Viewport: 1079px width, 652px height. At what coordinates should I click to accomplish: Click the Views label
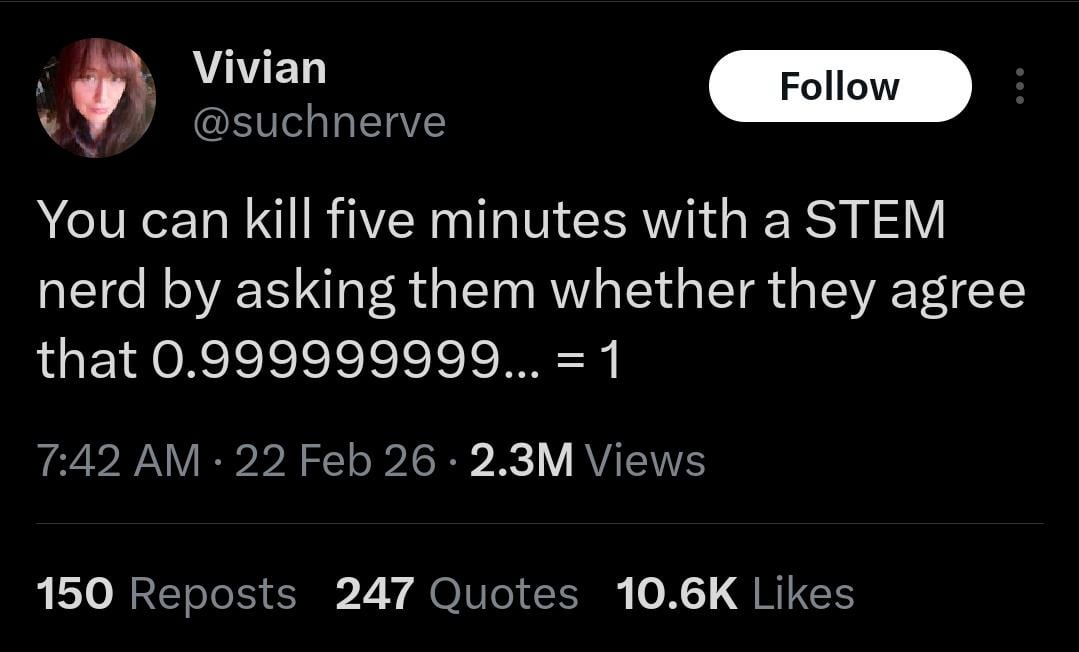point(645,461)
